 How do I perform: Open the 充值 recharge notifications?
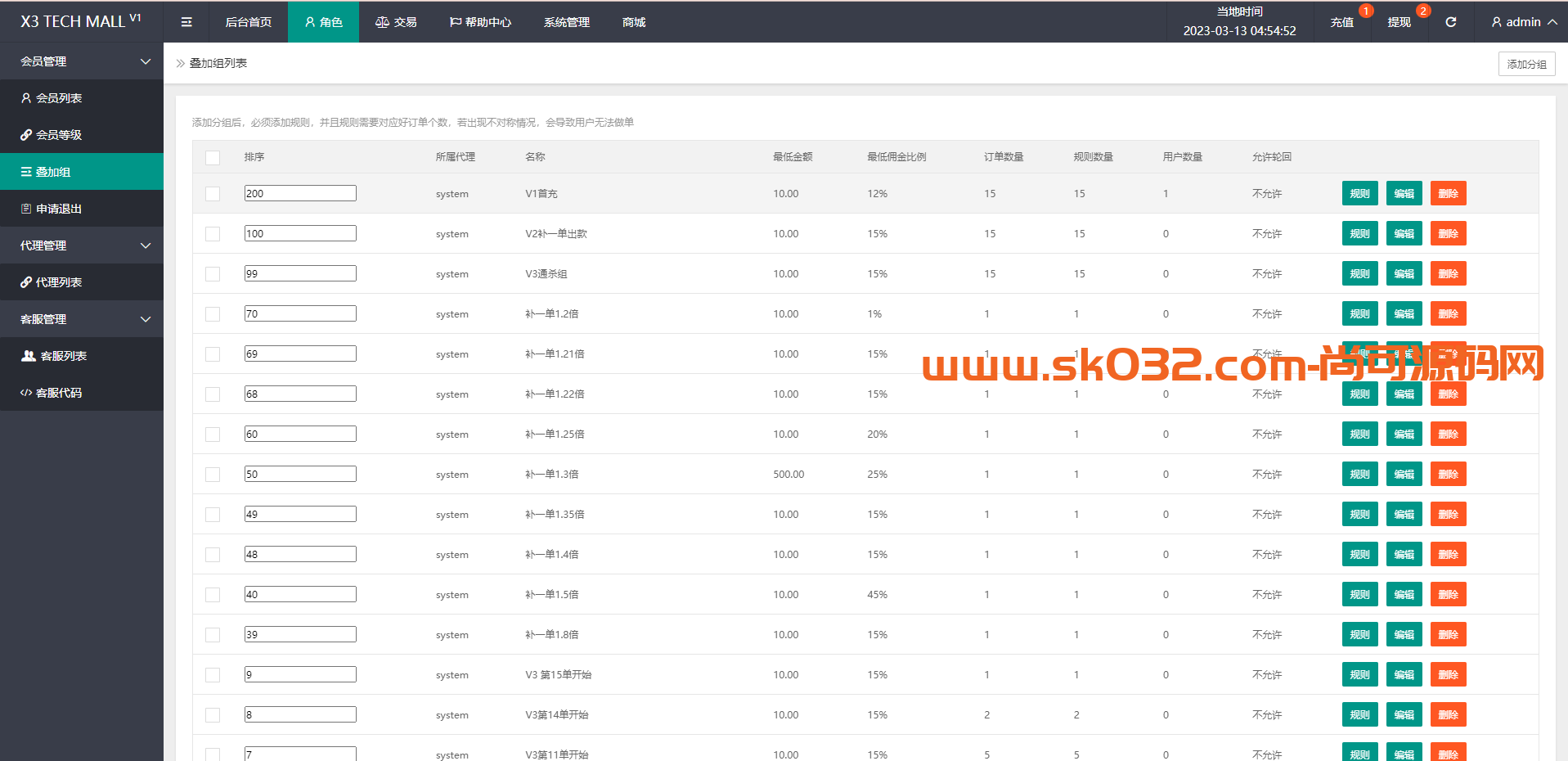pyautogui.click(x=1341, y=22)
